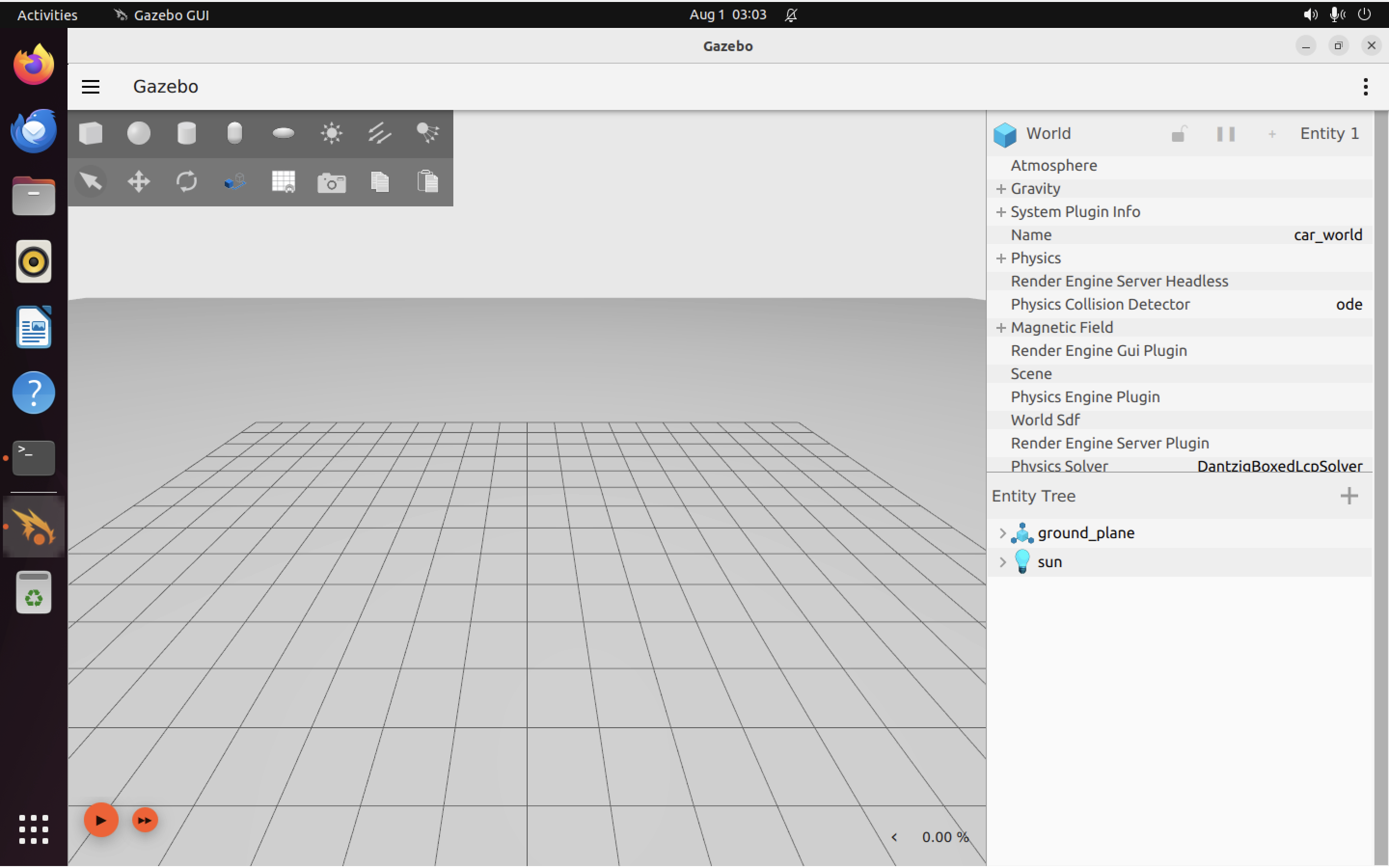Expand the Gravity property

pos(1001,189)
